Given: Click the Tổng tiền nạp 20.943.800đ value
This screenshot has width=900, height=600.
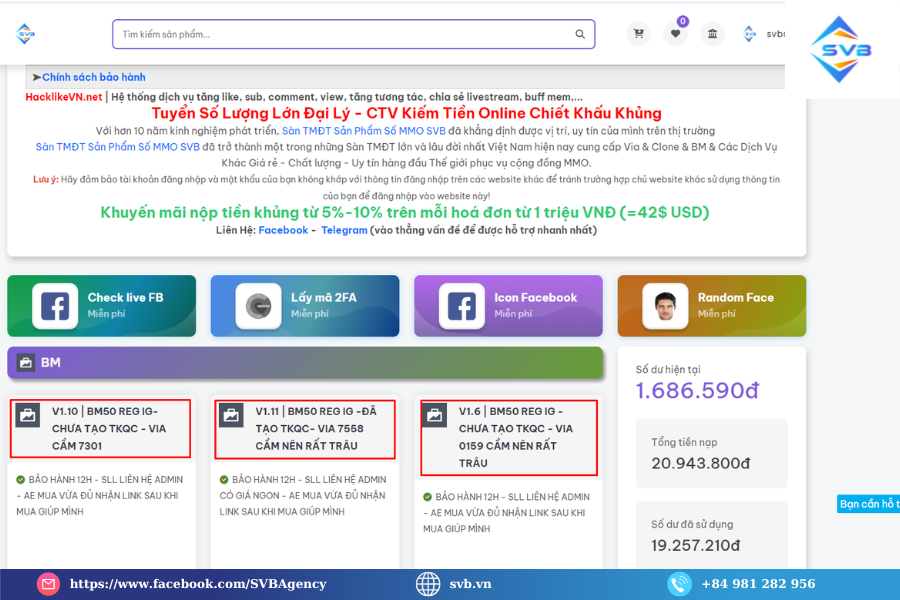Looking at the screenshot, I should click(700, 463).
